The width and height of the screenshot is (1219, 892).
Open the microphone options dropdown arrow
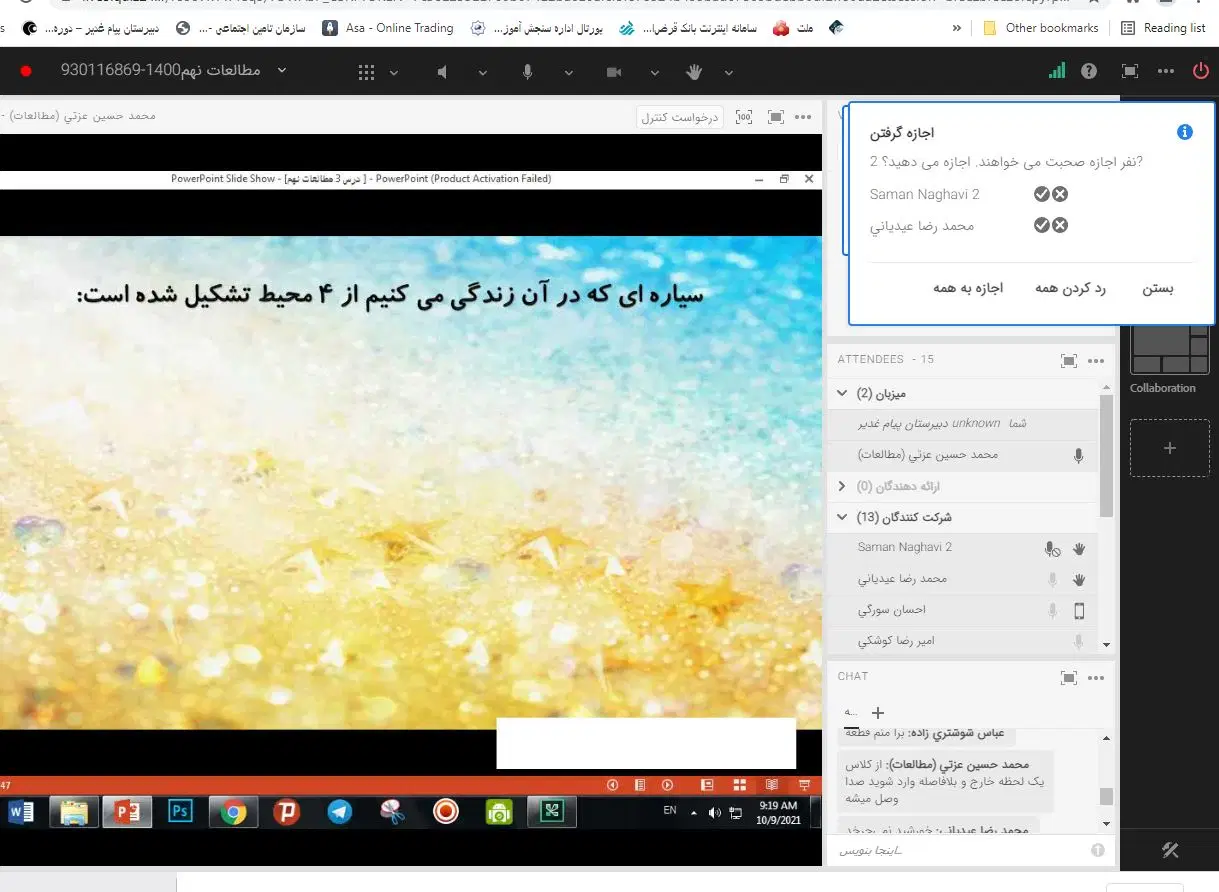point(569,73)
